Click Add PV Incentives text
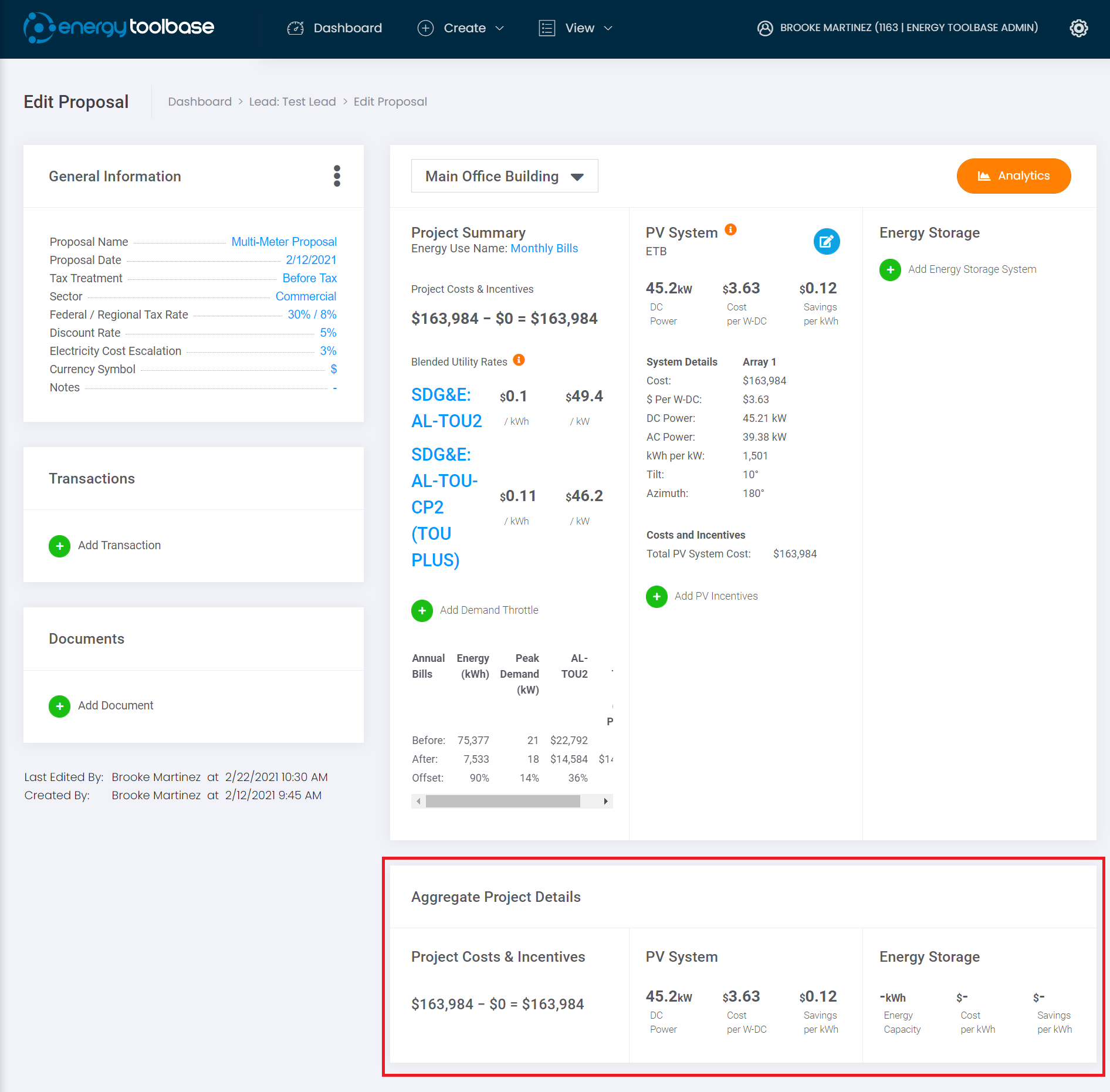Viewport: 1110px width, 1092px height. (x=716, y=596)
